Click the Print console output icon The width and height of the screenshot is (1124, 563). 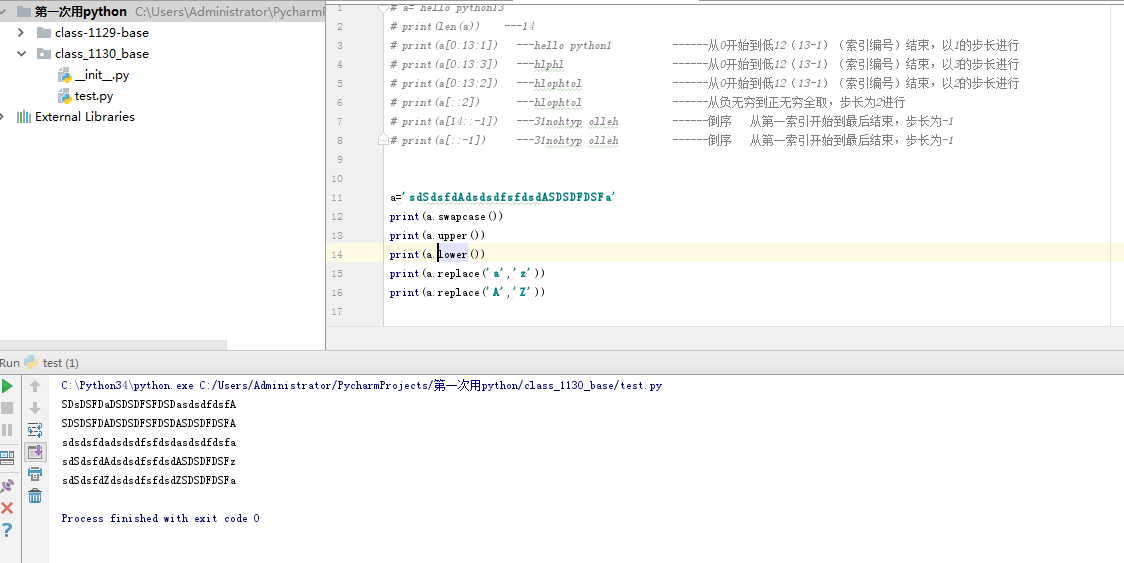point(35,474)
